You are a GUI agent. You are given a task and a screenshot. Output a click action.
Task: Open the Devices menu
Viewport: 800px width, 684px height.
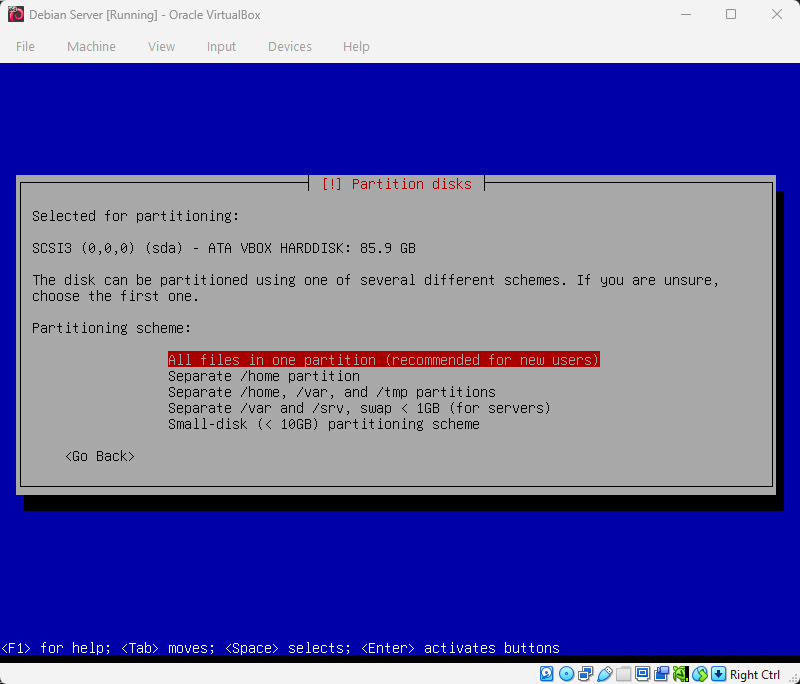(x=289, y=46)
